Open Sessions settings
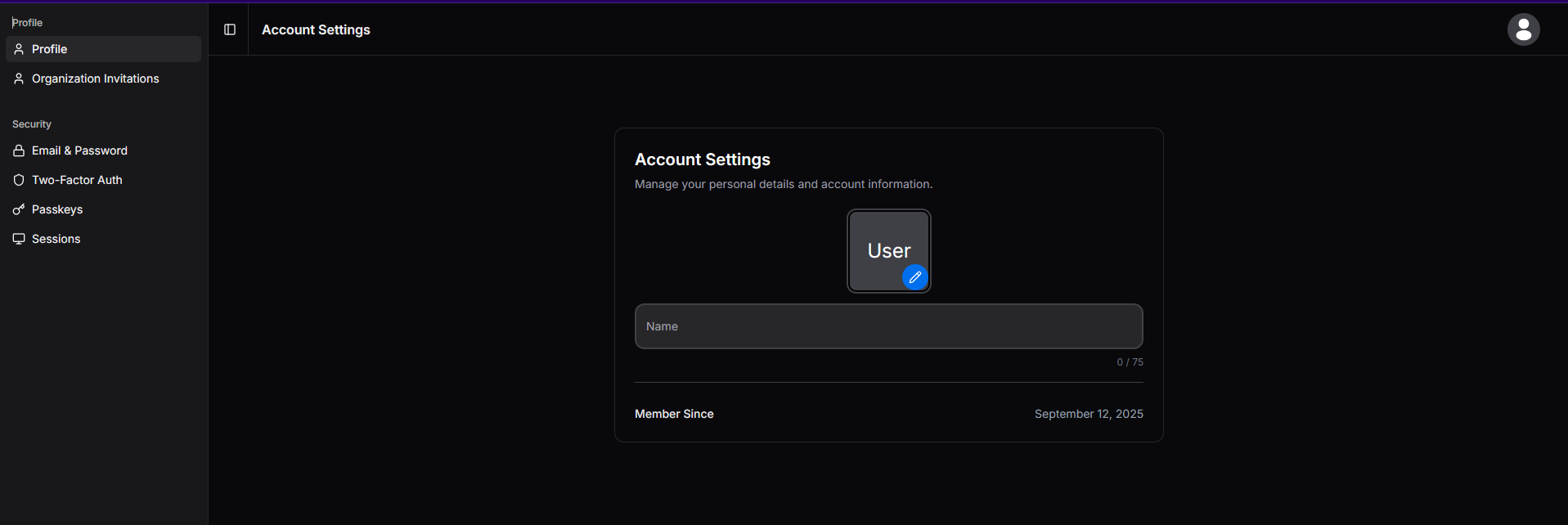The width and height of the screenshot is (1568, 525). pyautogui.click(x=103, y=239)
